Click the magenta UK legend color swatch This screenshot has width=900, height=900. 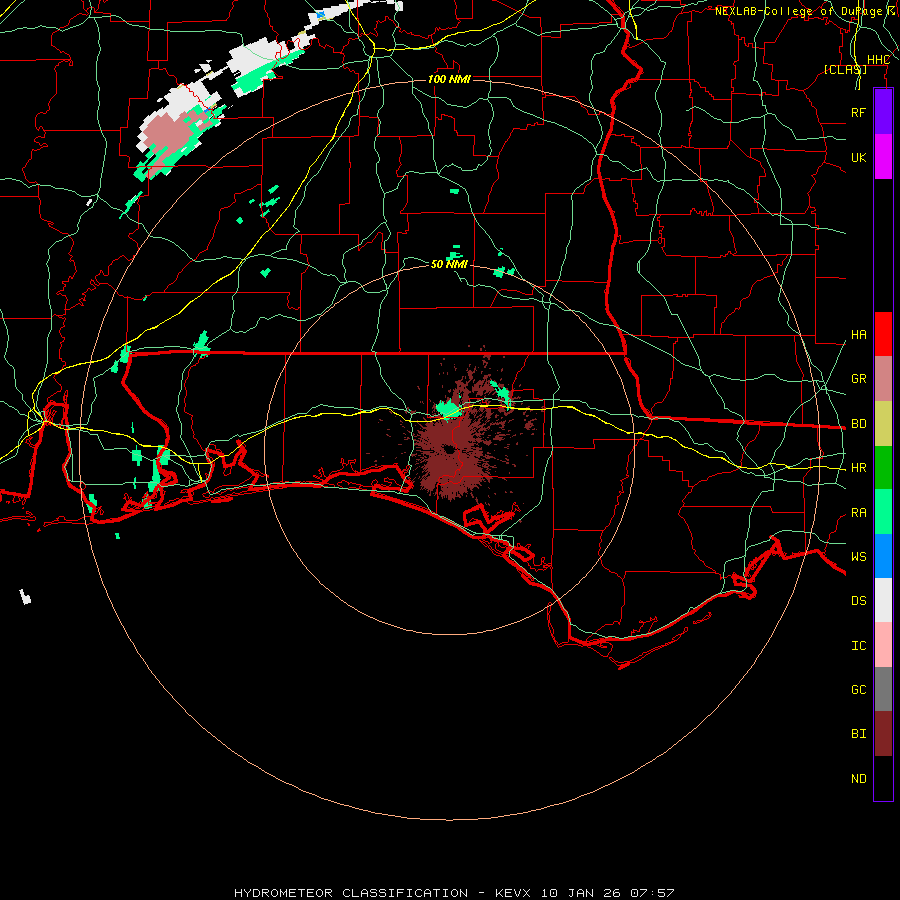(883, 157)
